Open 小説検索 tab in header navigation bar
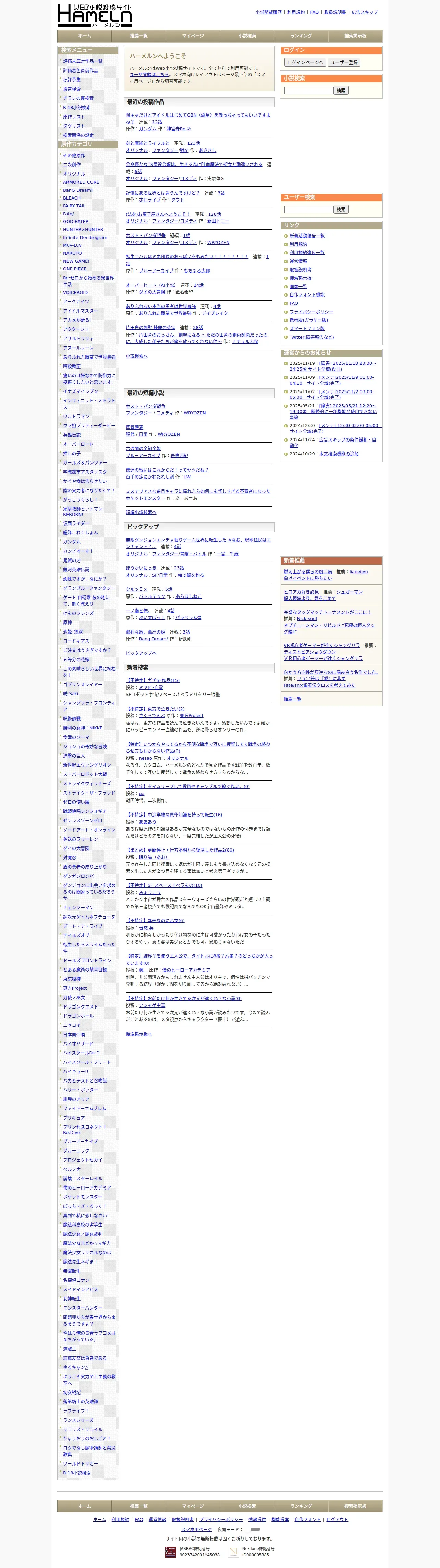The image size is (440, 1568). [247, 36]
